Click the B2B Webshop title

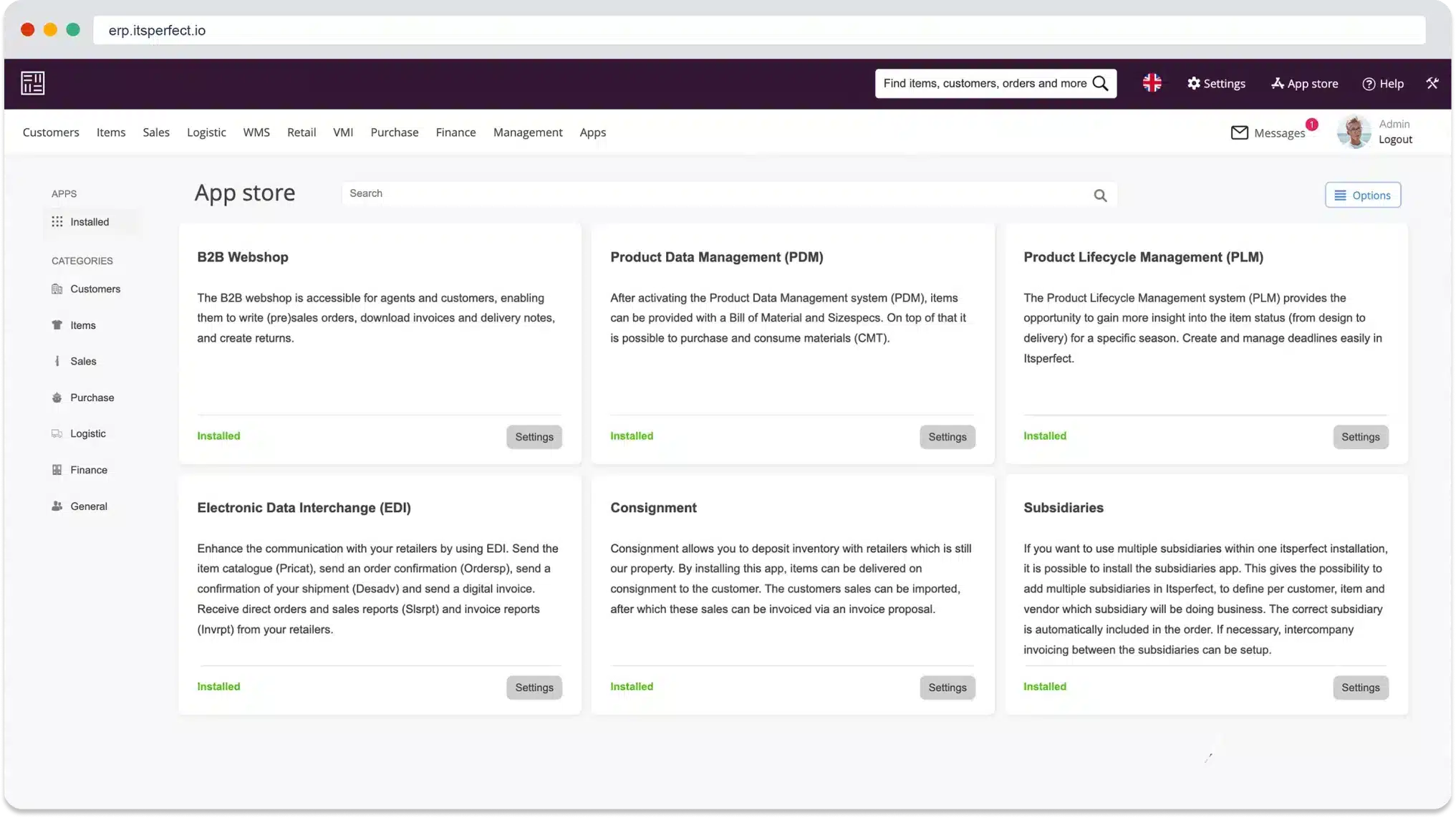click(x=243, y=257)
